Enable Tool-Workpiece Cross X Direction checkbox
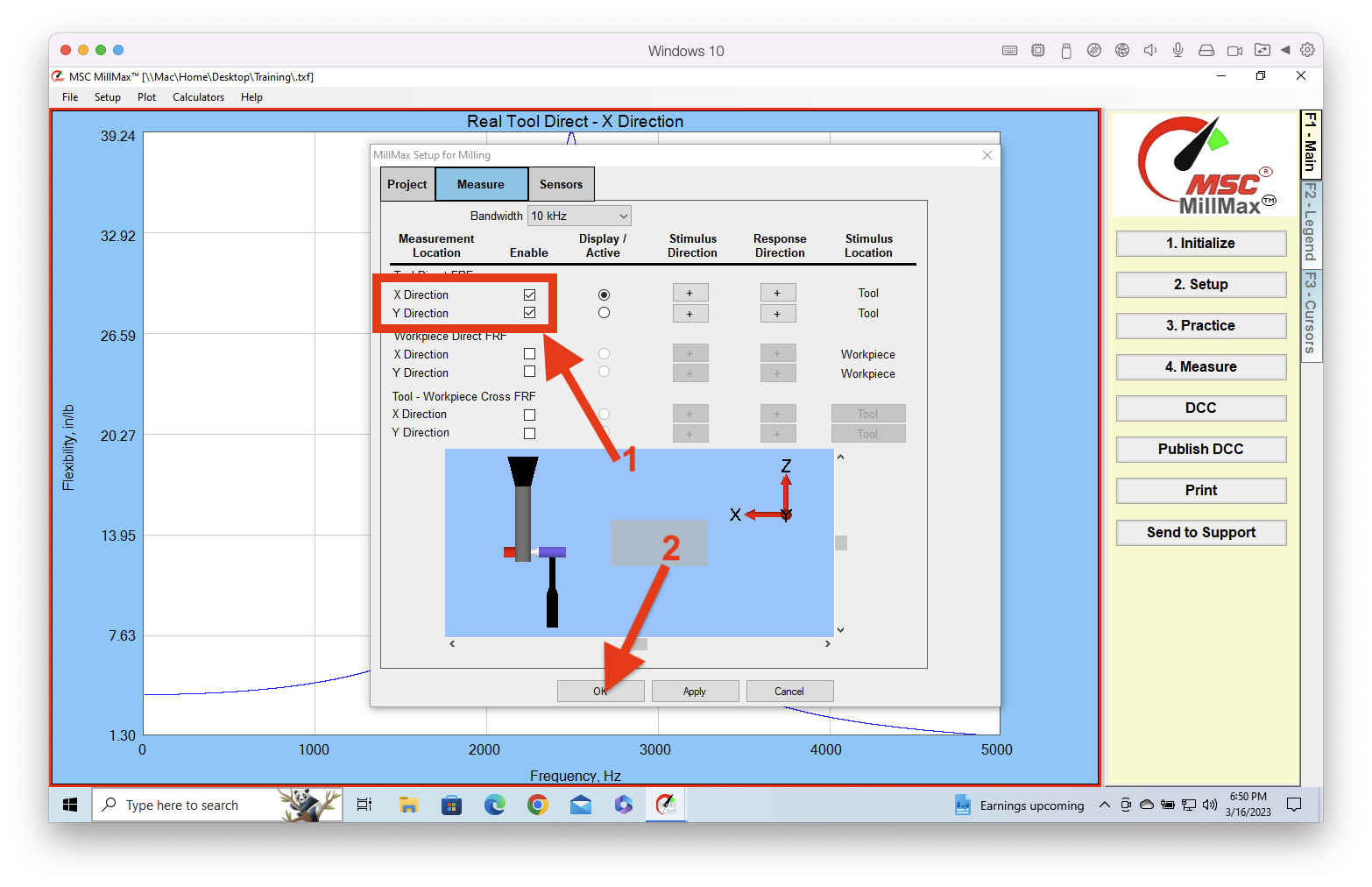The image size is (1372, 887). click(529, 415)
